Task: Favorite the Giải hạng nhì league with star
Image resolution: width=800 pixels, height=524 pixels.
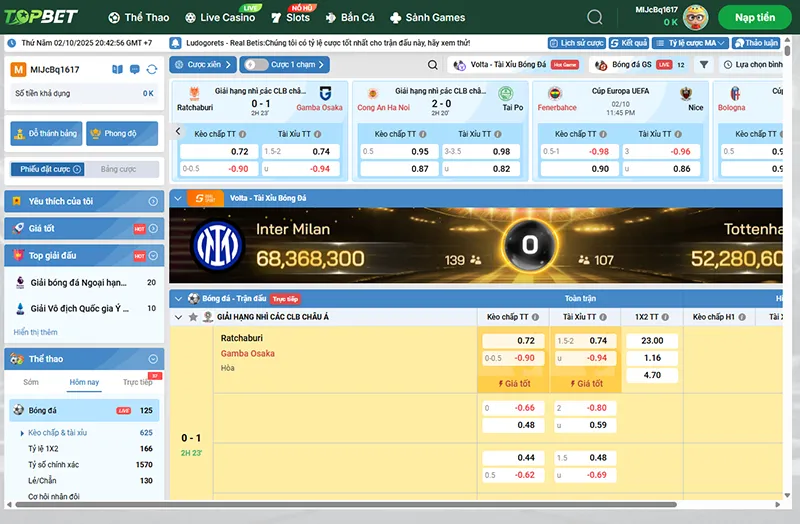Action: coord(193,317)
